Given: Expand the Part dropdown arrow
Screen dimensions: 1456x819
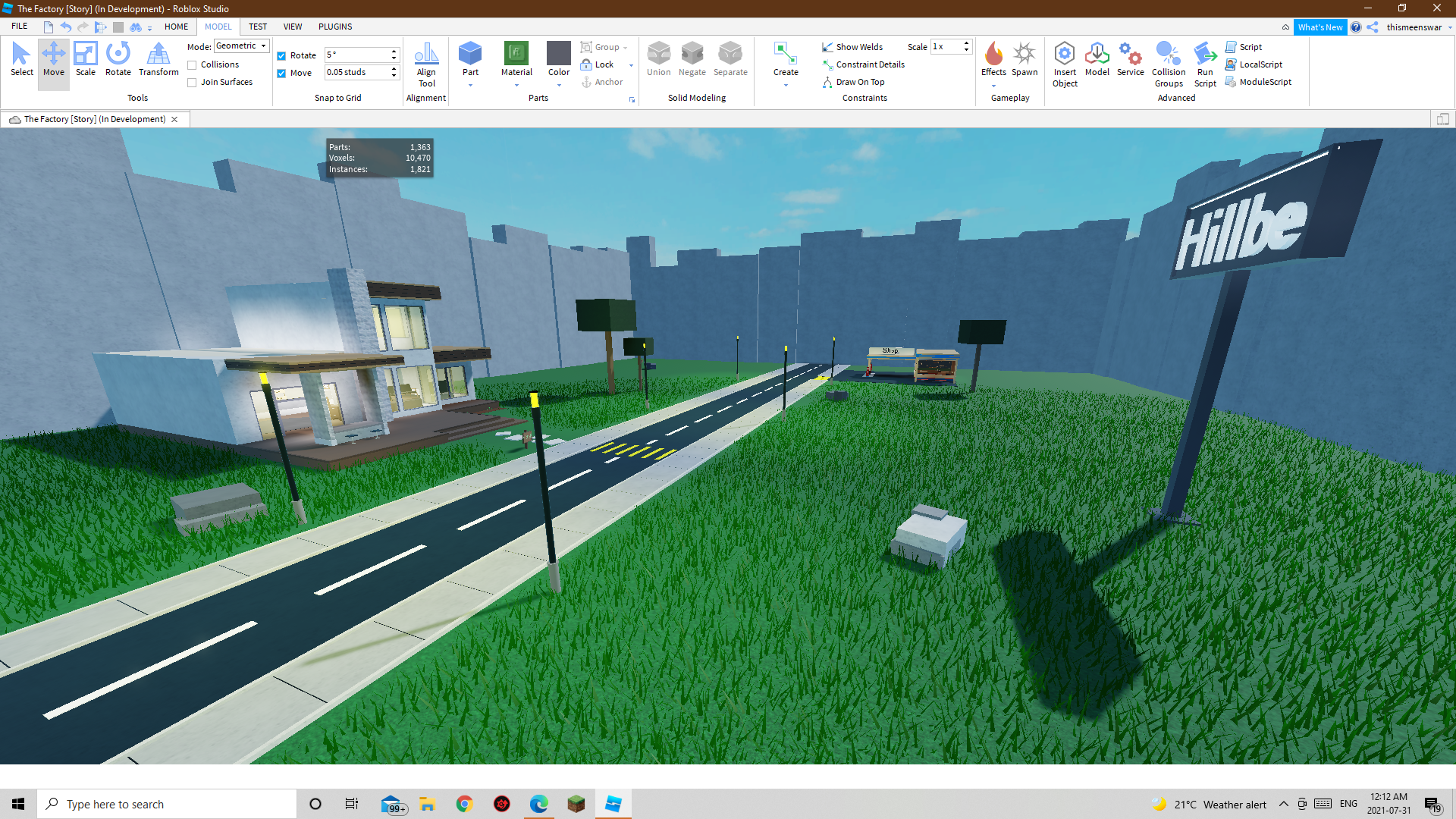Looking at the screenshot, I should coord(470,86).
